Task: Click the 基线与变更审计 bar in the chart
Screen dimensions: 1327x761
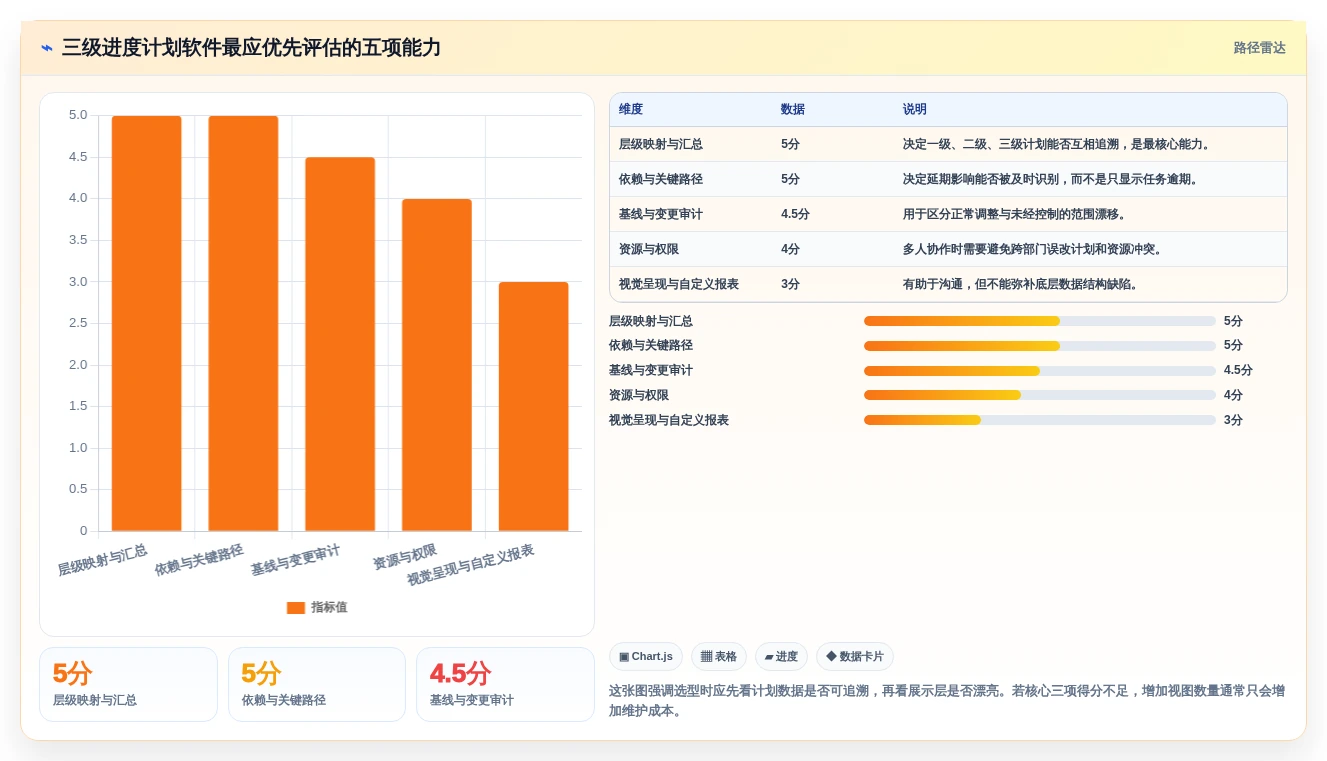Action: [340, 344]
